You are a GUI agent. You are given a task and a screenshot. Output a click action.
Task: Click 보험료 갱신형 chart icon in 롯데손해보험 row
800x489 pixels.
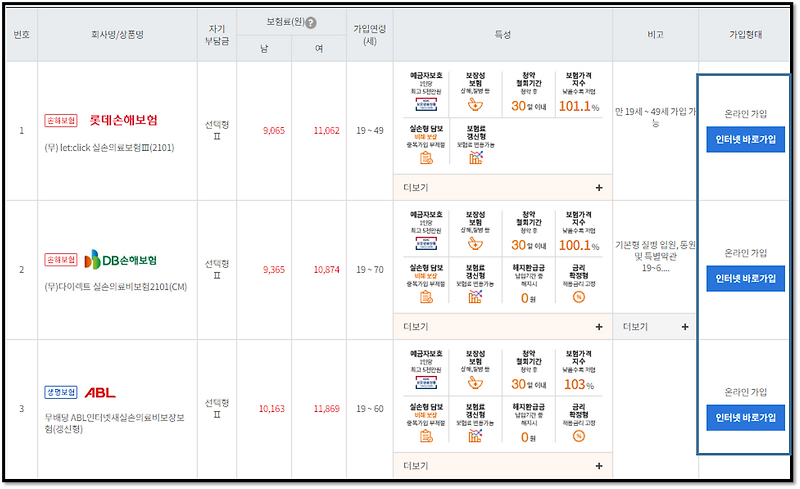475,158
